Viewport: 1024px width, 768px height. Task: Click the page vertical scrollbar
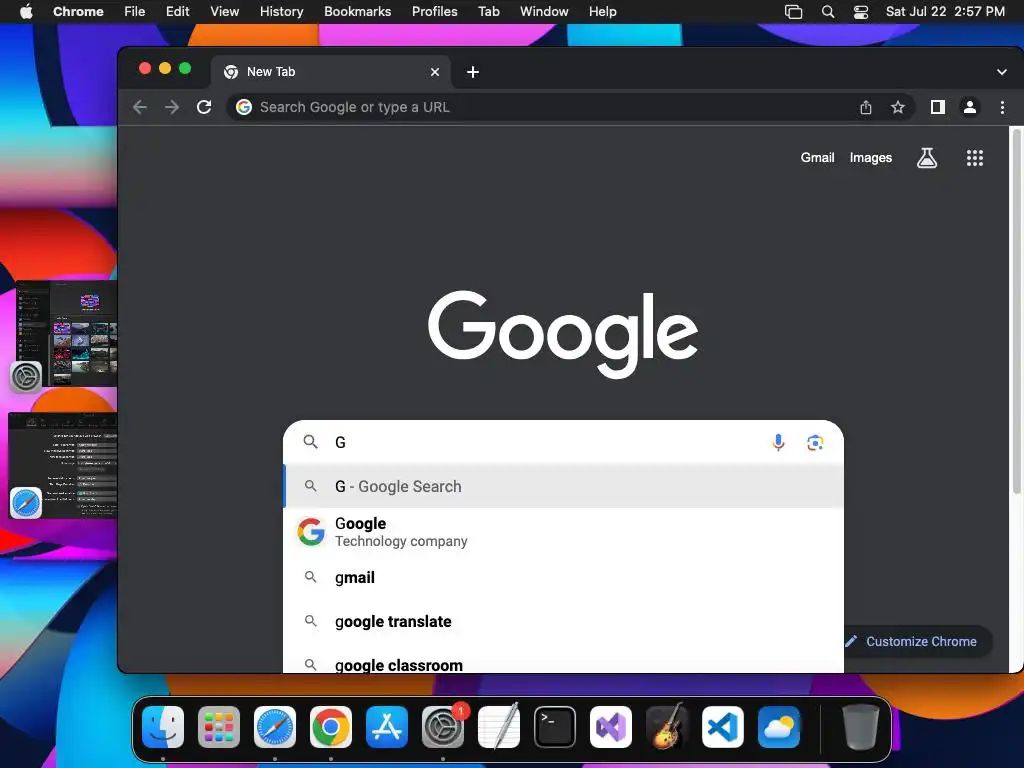pyautogui.click(x=1016, y=311)
